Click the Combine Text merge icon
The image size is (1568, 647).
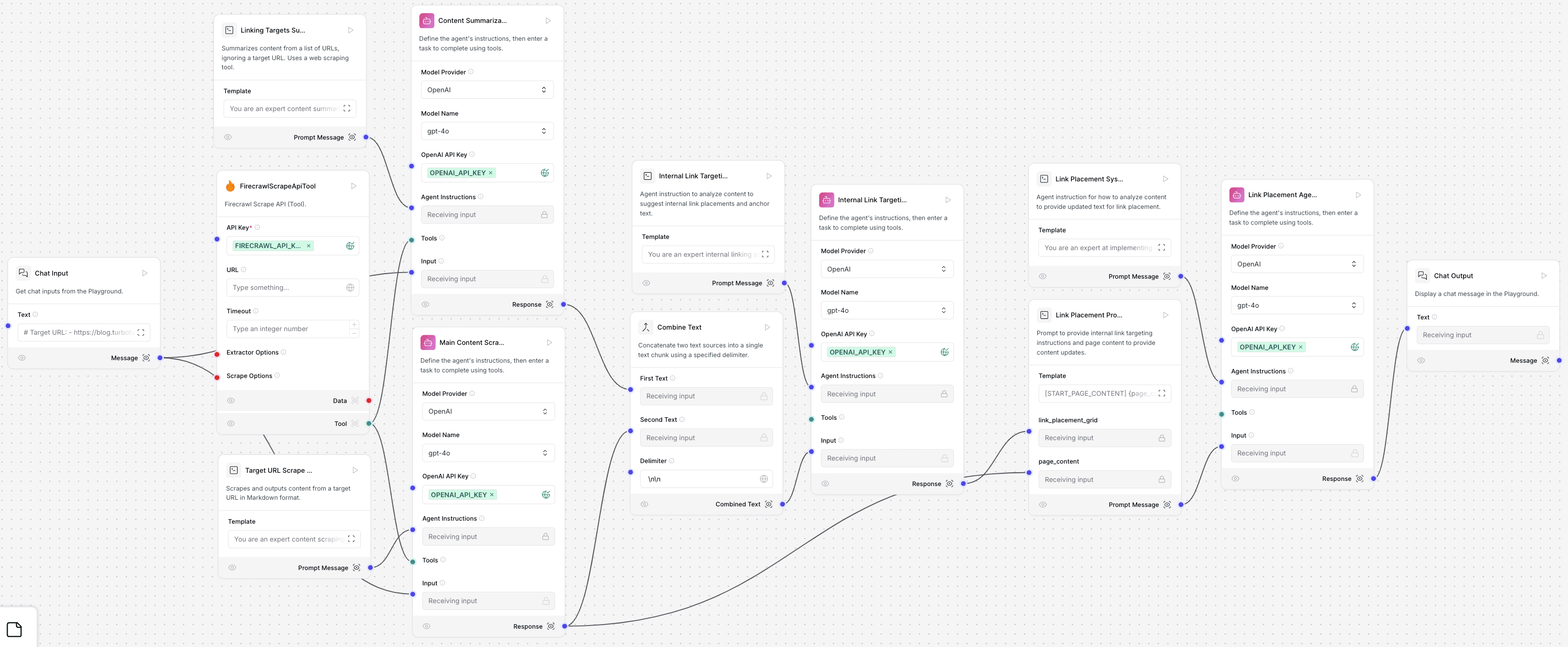click(x=646, y=327)
